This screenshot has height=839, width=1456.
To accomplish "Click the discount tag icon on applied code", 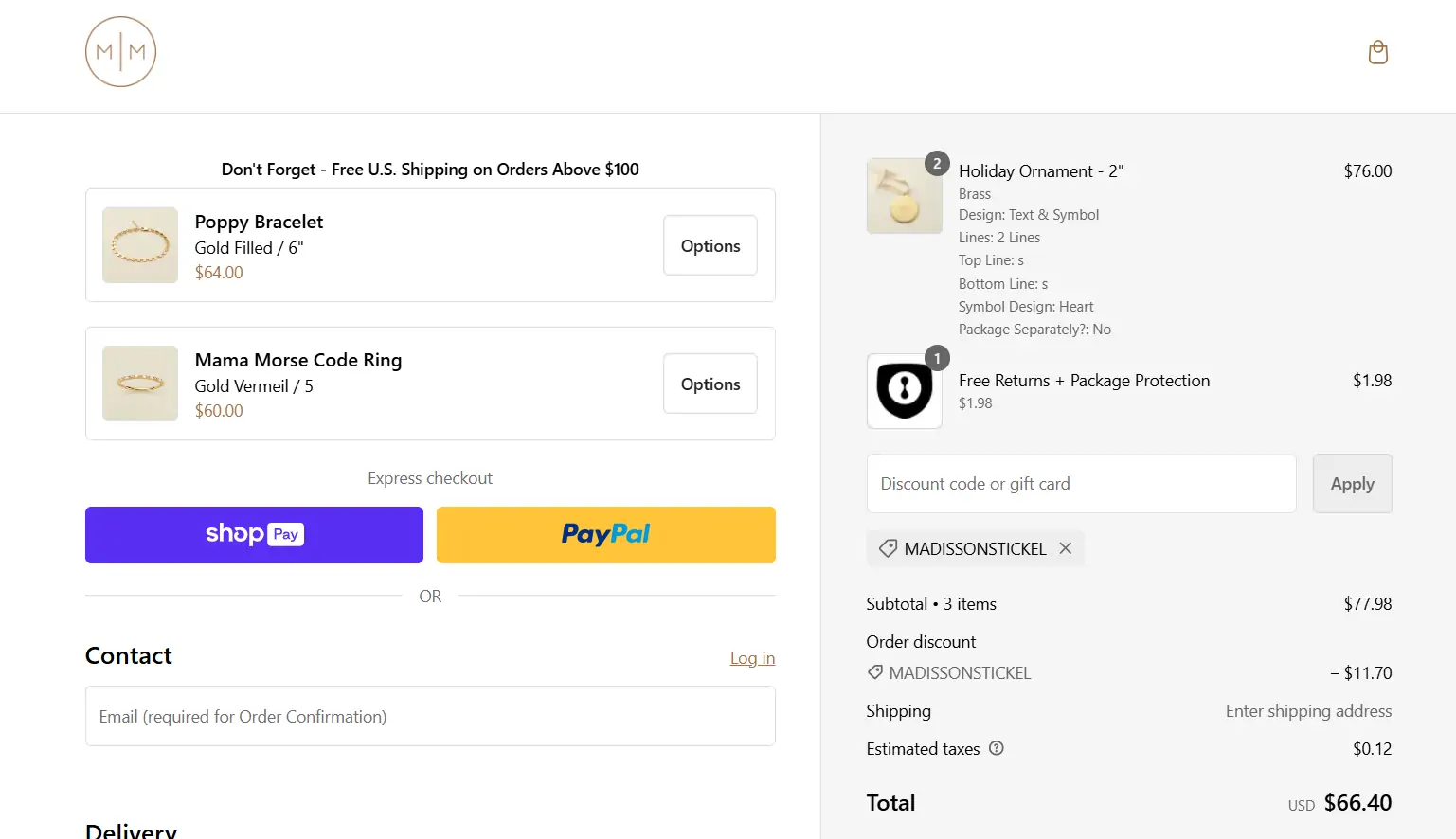I will coord(888,548).
